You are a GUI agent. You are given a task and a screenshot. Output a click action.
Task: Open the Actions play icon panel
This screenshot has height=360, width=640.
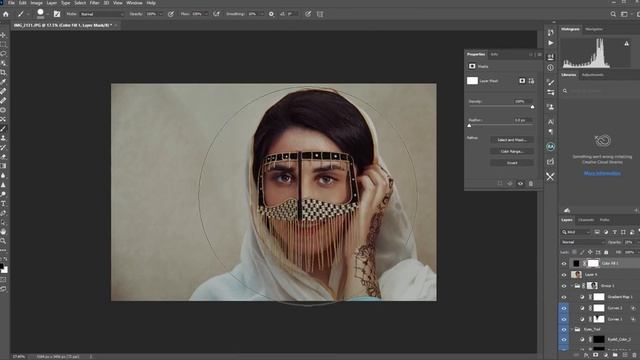point(551,43)
